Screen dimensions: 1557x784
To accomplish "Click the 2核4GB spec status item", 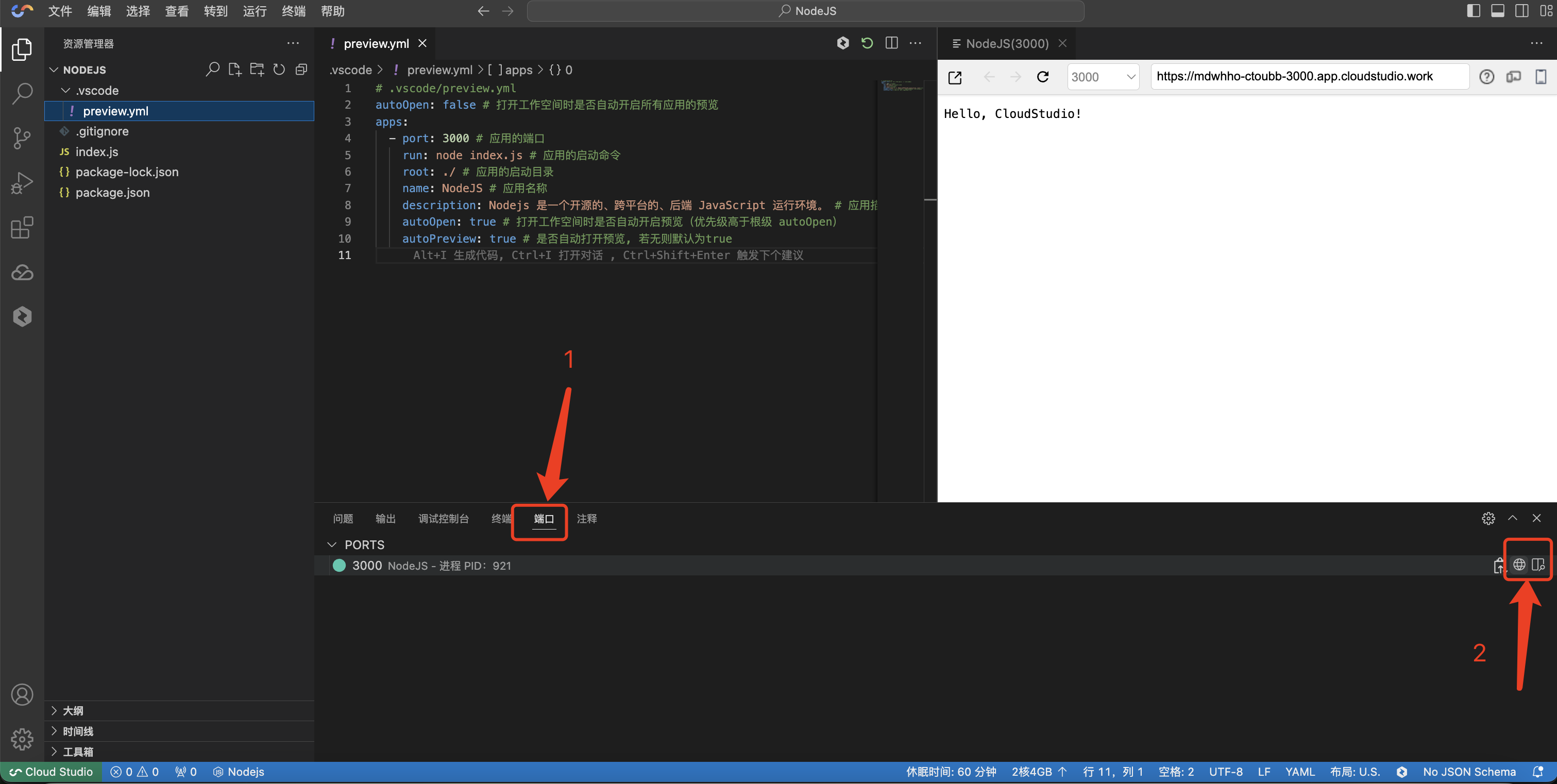I will [x=1039, y=771].
